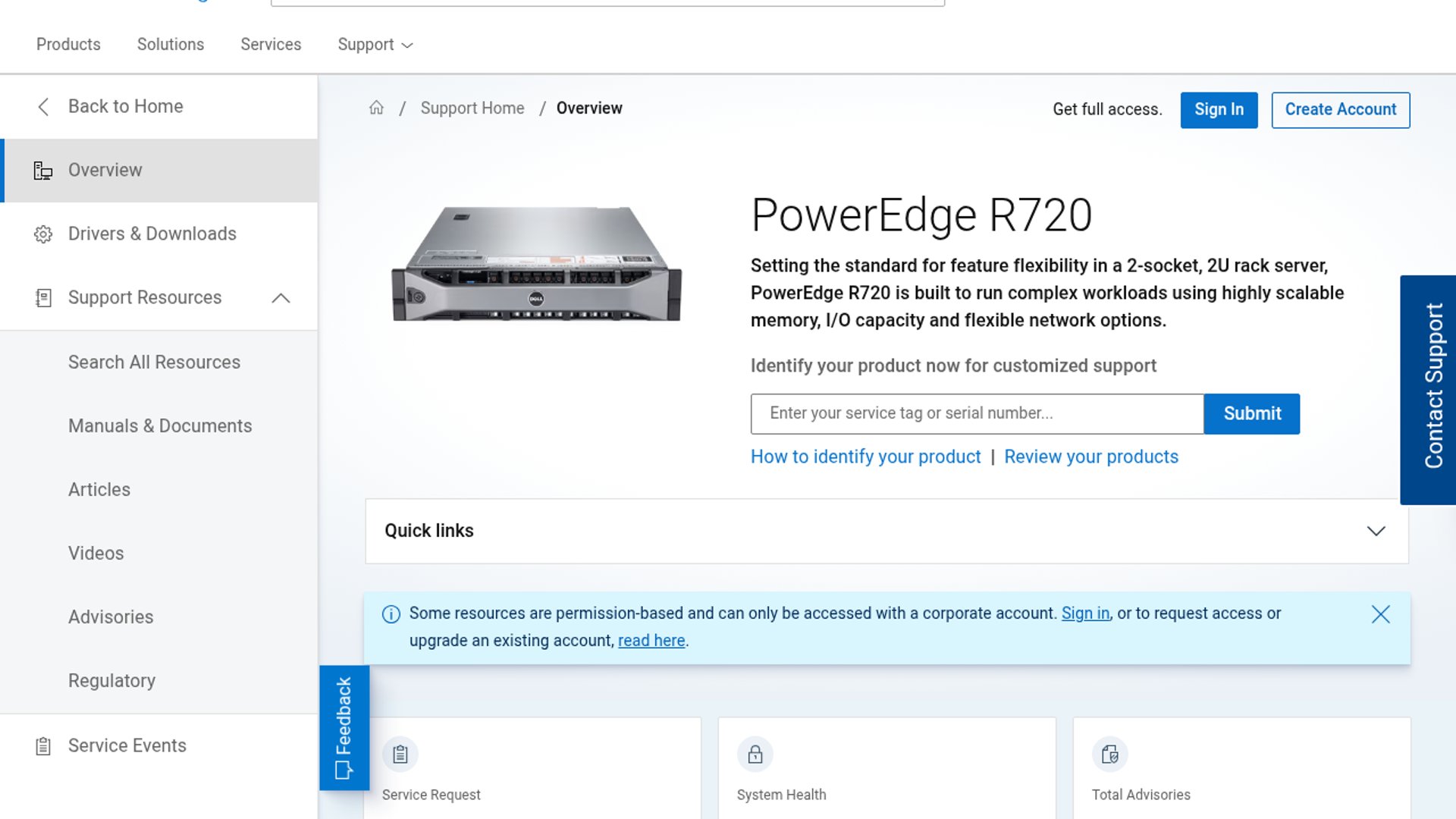Click the PowerEdge R720 heading
Screen dimensions: 1456x819
[921, 215]
